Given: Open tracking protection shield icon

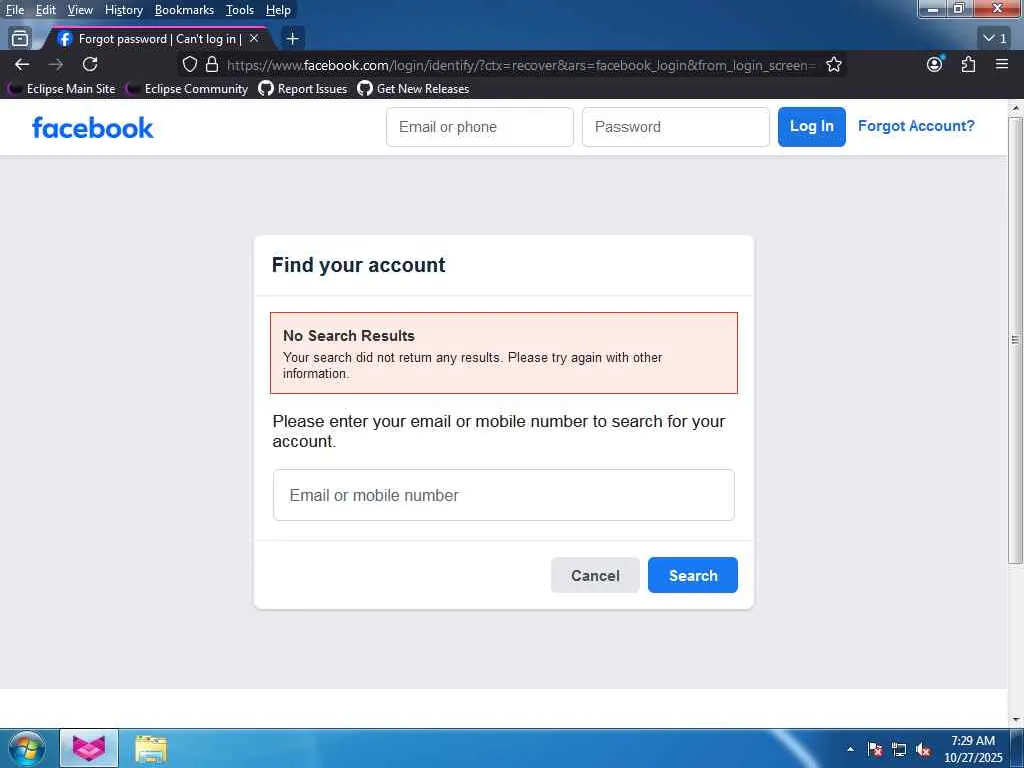Looking at the screenshot, I should pos(189,65).
